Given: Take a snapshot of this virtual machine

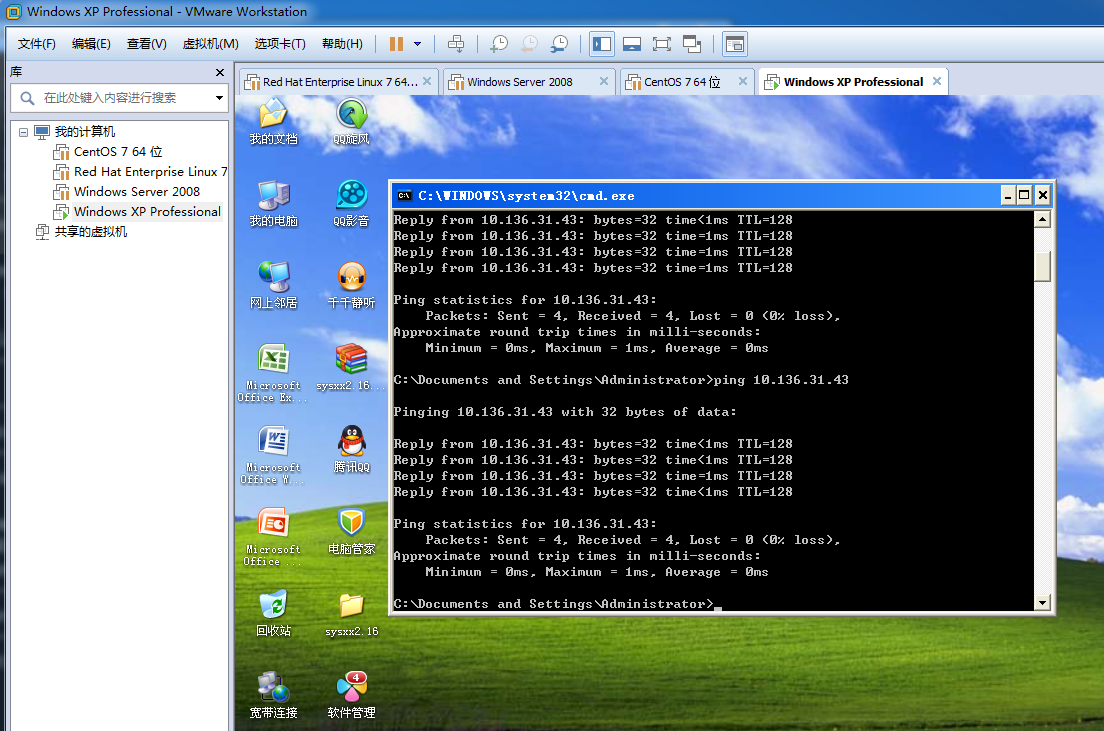Looking at the screenshot, I should [x=498, y=44].
